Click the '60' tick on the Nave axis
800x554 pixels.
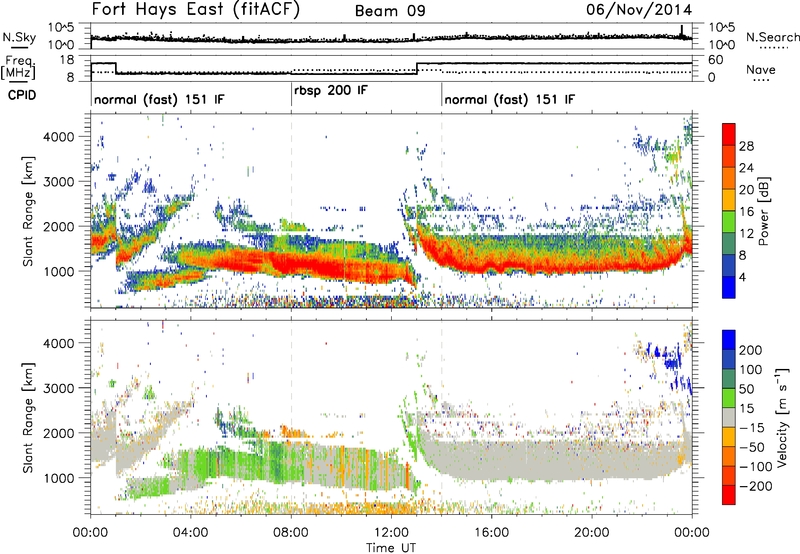(x=716, y=60)
